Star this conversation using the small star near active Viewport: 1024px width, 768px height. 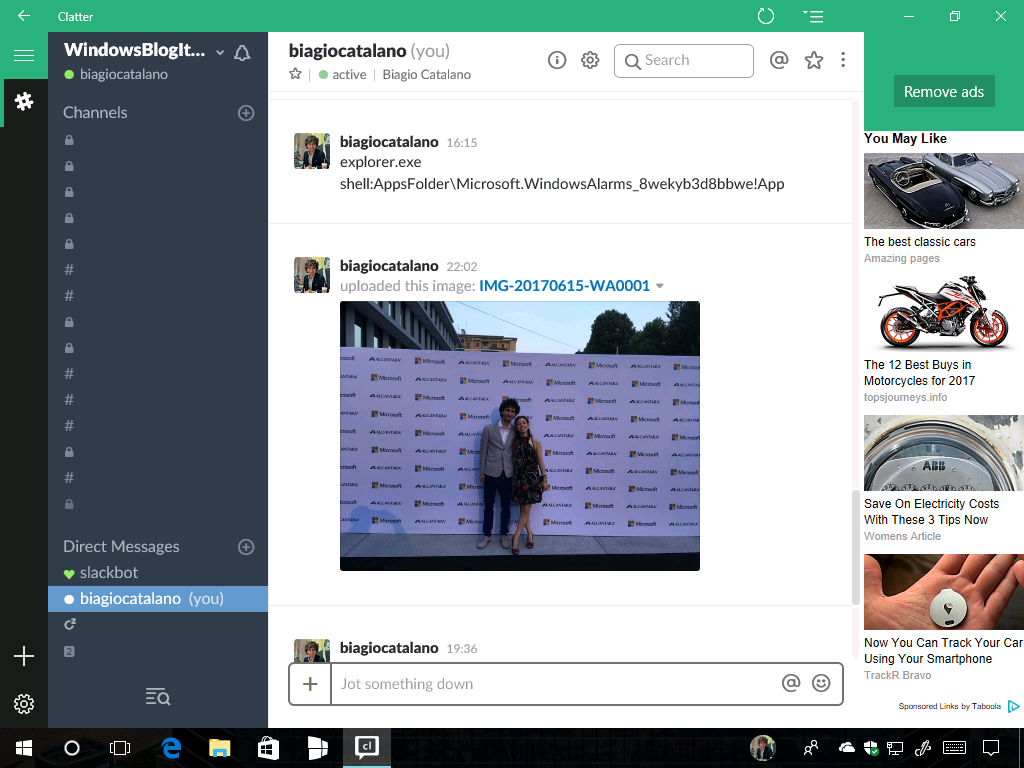(295, 74)
